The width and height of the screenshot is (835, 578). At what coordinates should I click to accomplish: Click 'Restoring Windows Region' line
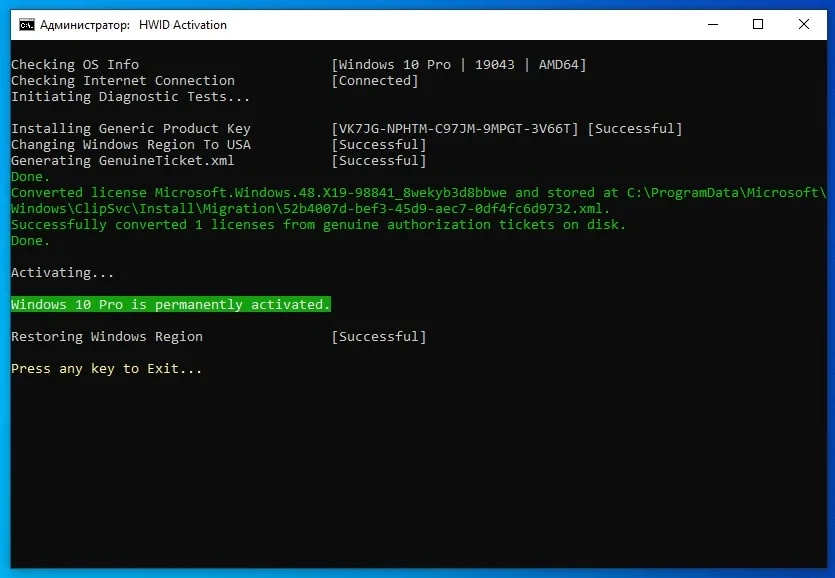(x=107, y=336)
